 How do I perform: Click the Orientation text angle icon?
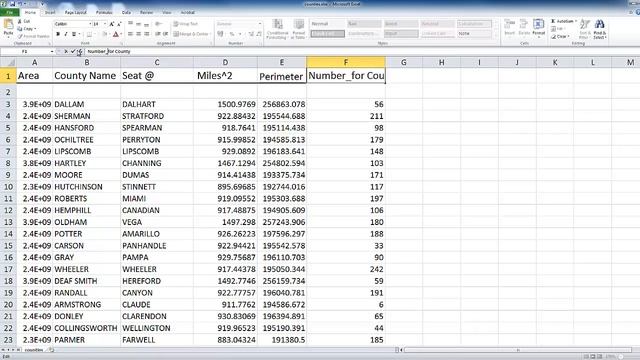(159, 24)
